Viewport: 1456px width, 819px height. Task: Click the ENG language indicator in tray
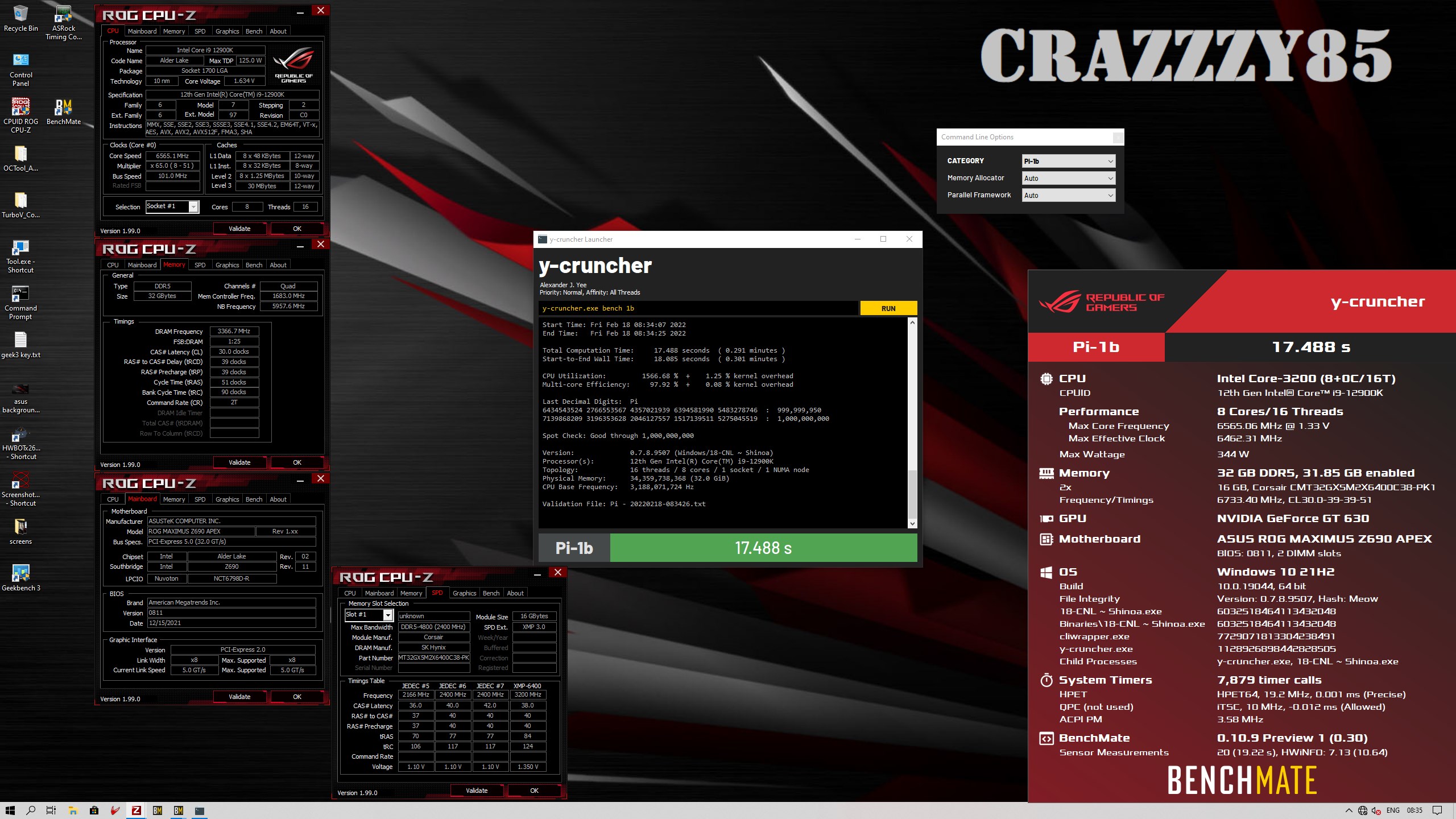point(1393,810)
